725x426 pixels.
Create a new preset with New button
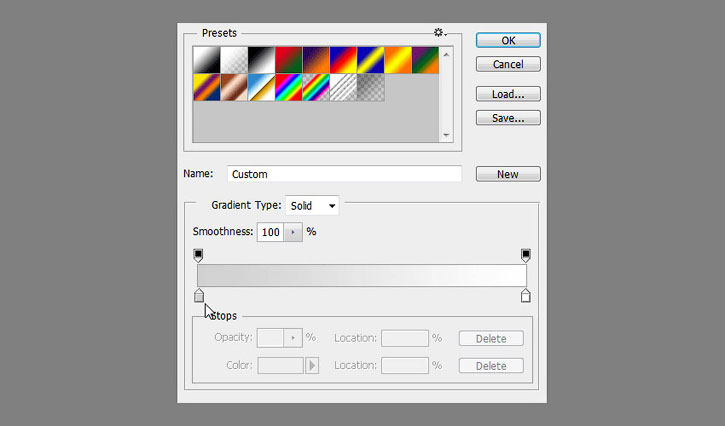coord(508,174)
